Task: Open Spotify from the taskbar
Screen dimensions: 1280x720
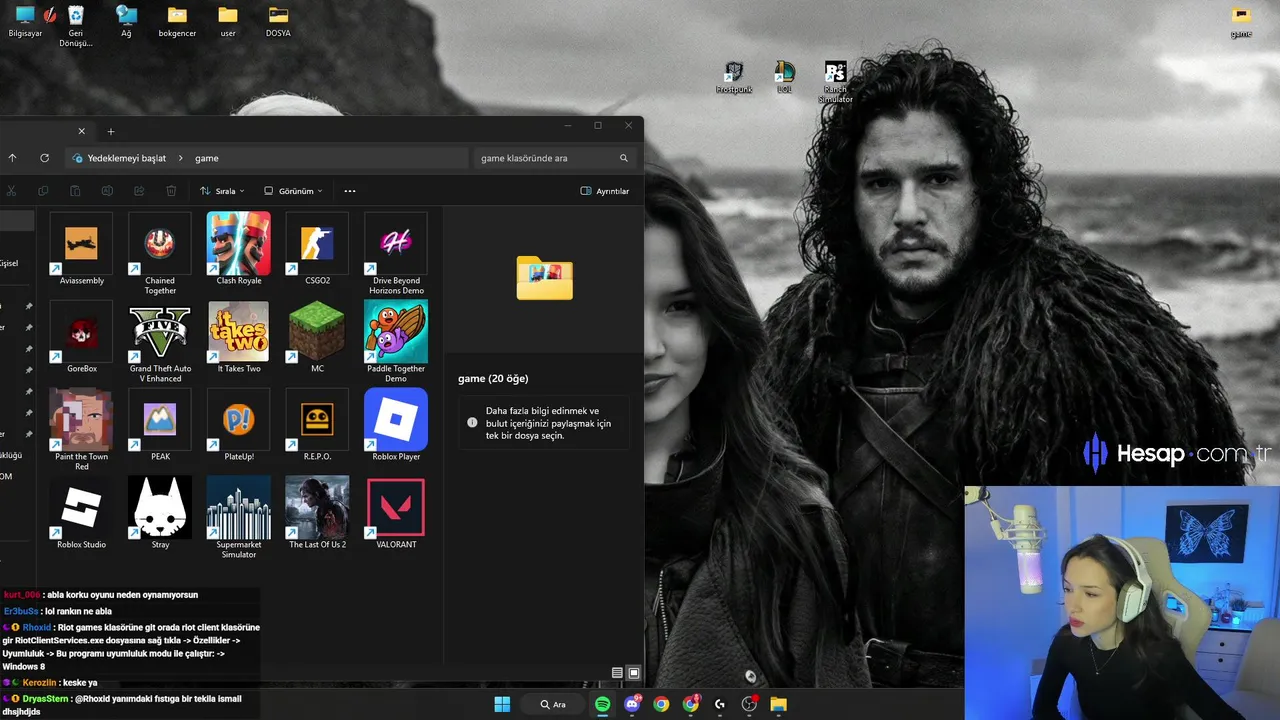Action: [603, 704]
